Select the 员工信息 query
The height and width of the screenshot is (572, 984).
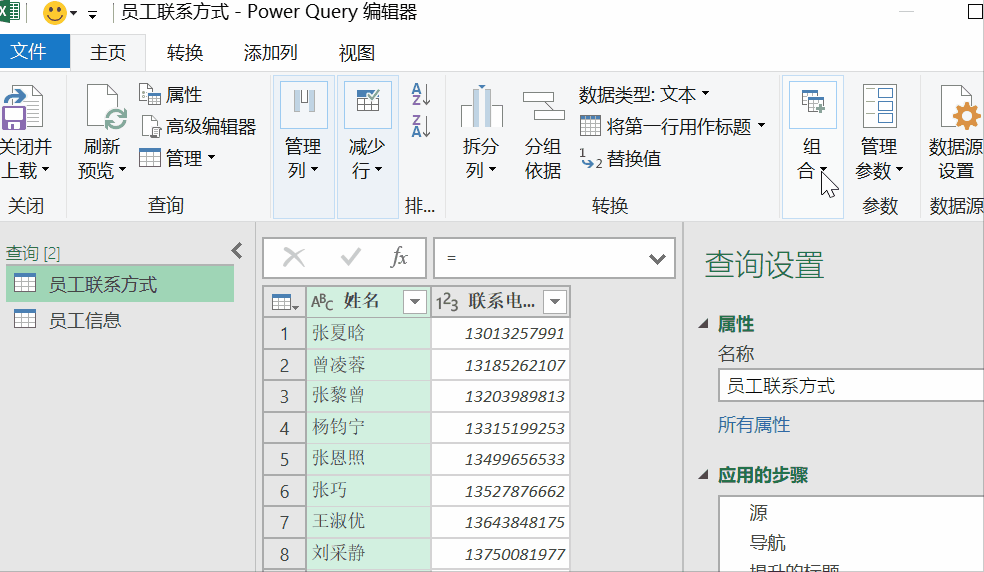pyautogui.click(x=120, y=320)
